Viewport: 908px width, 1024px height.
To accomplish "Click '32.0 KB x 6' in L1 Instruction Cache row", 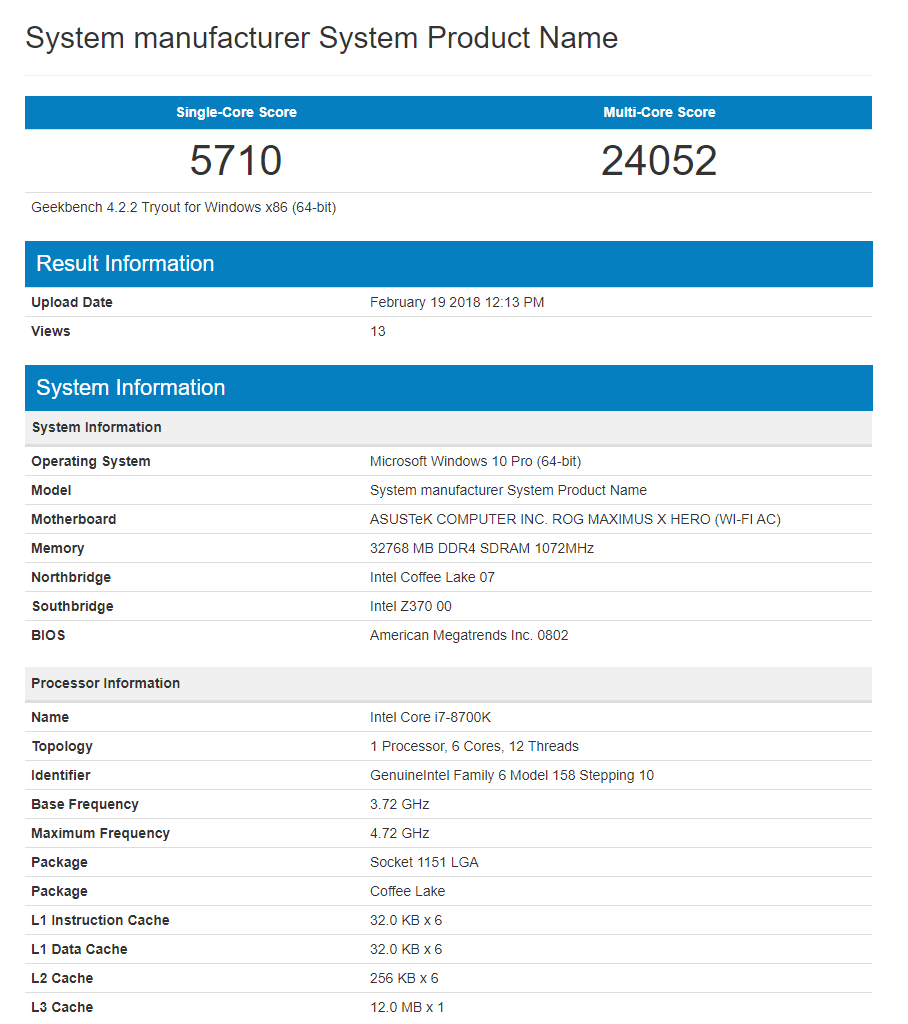I will pos(406,920).
